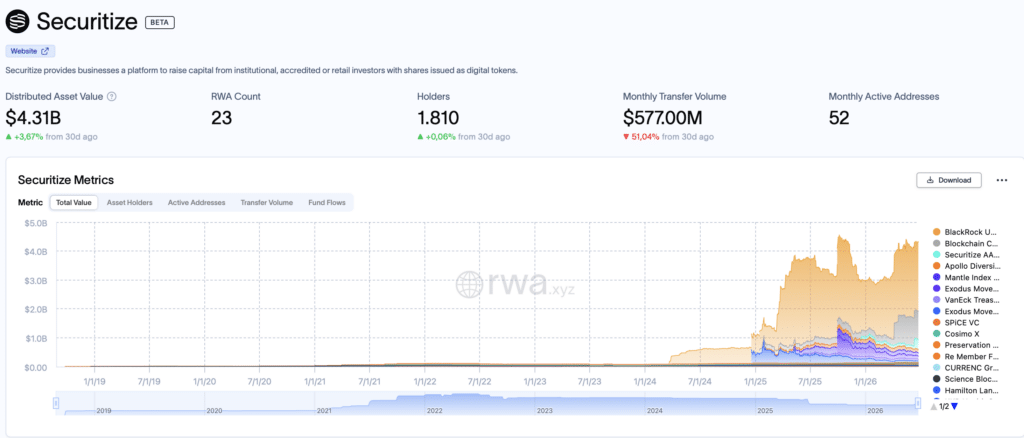Click the Holders value 1.810
Image resolution: width=1024 pixels, height=438 pixels.
[x=438, y=118]
